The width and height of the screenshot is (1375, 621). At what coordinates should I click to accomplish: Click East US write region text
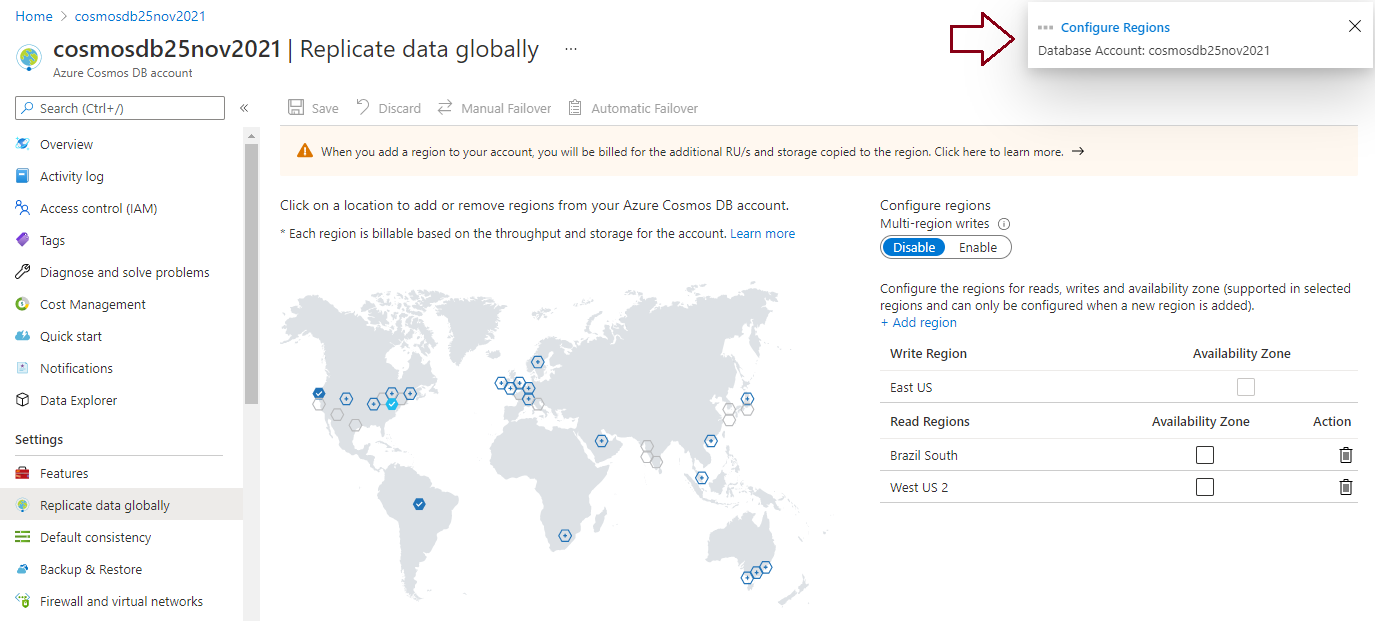tap(911, 387)
